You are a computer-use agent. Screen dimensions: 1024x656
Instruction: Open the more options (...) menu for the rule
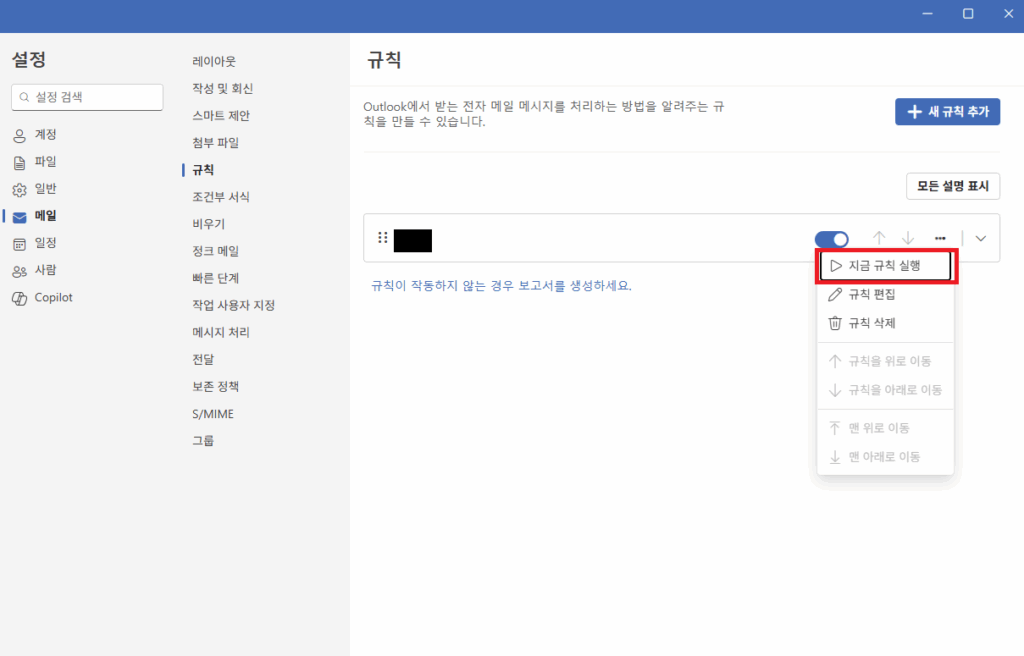(940, 238)
